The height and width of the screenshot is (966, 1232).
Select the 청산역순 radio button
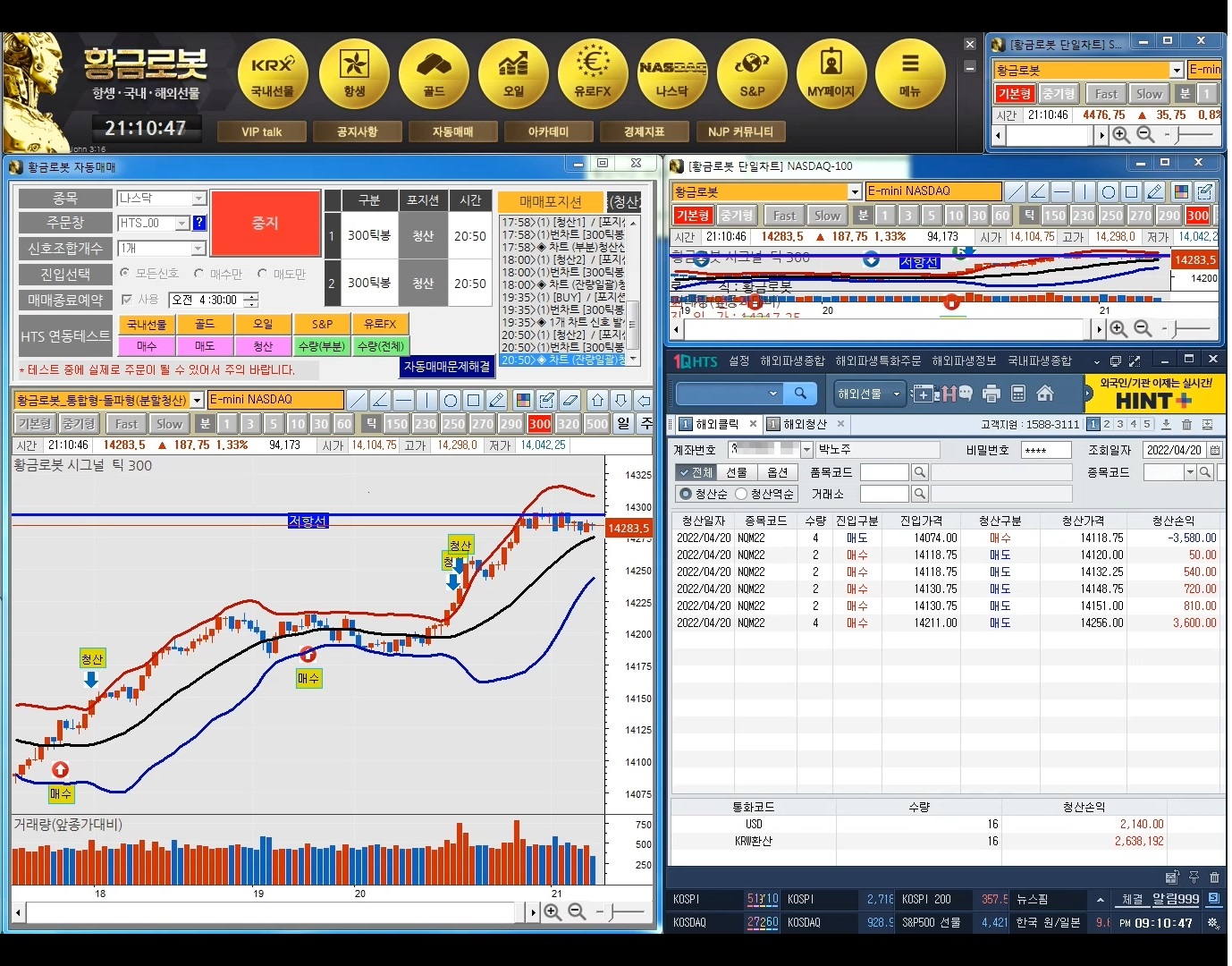click(741, 494)
